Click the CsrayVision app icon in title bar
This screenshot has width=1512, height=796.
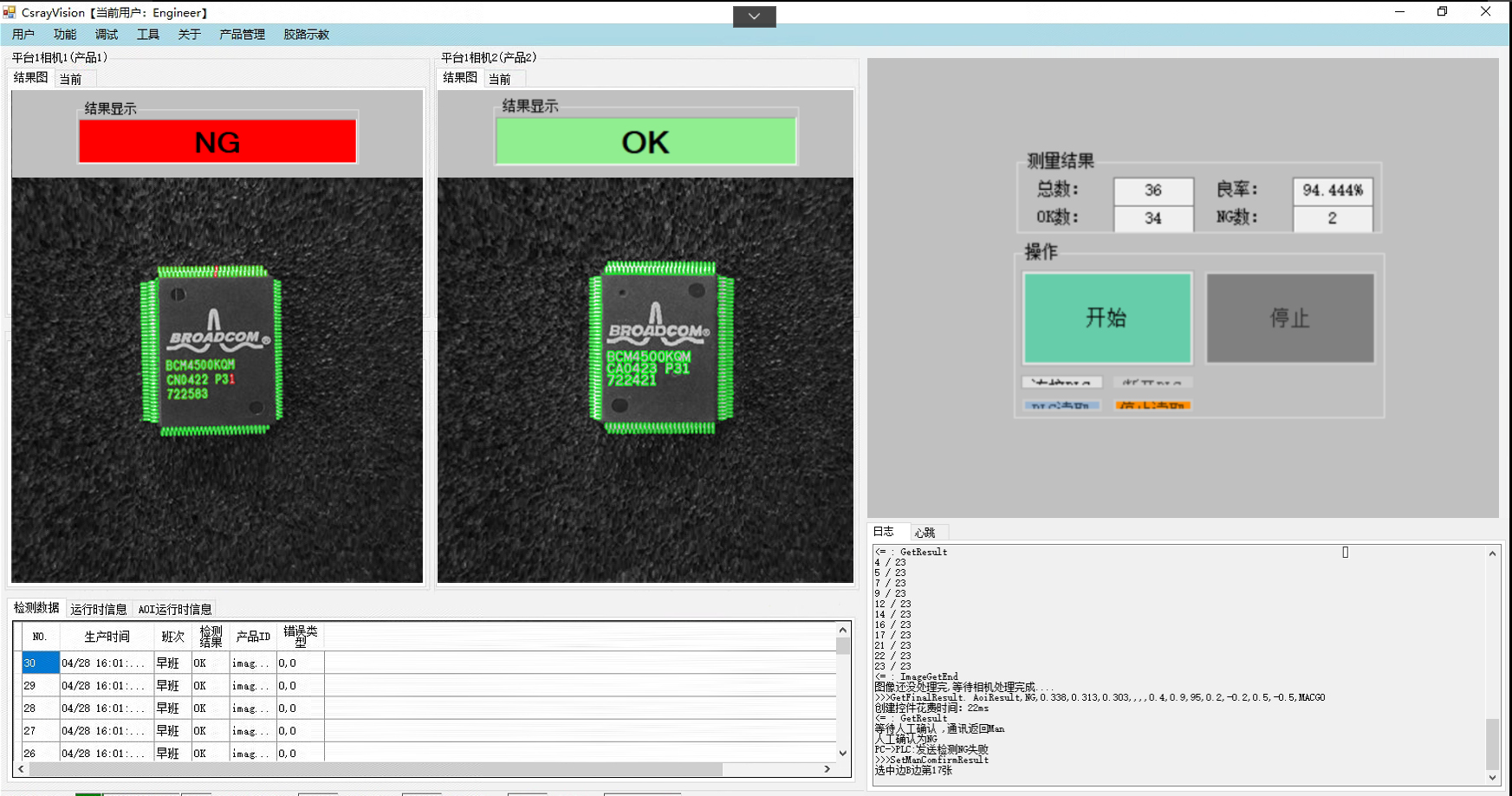pos(10,12)
